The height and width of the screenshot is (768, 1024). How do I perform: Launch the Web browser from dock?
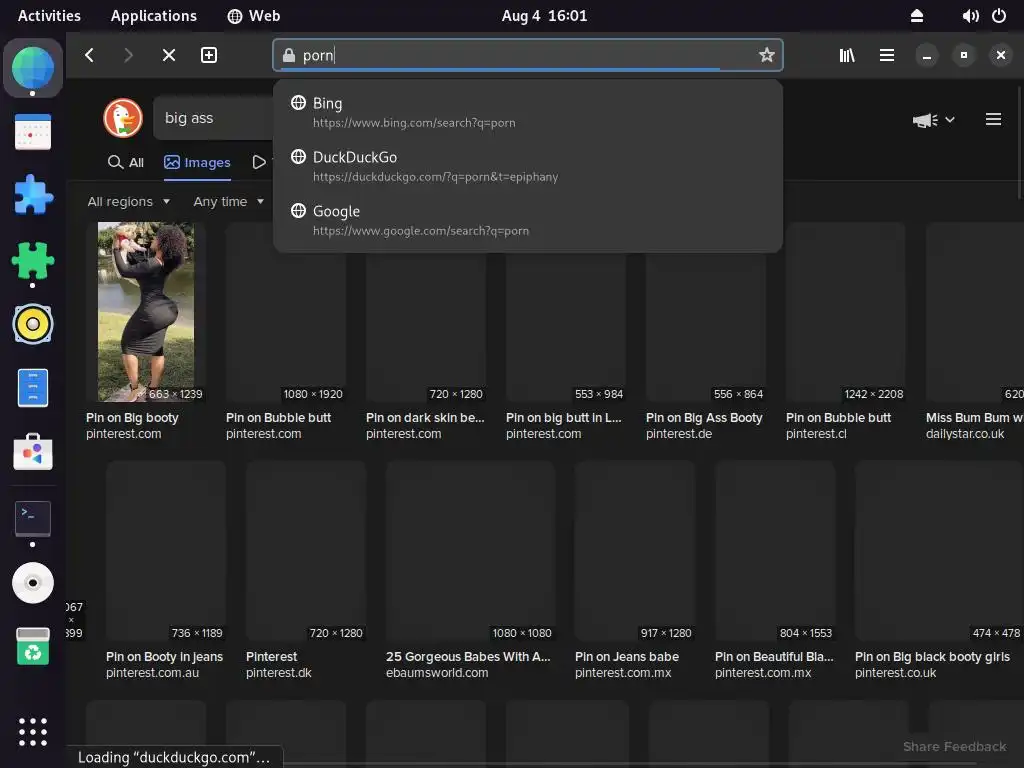click(33, 68)
